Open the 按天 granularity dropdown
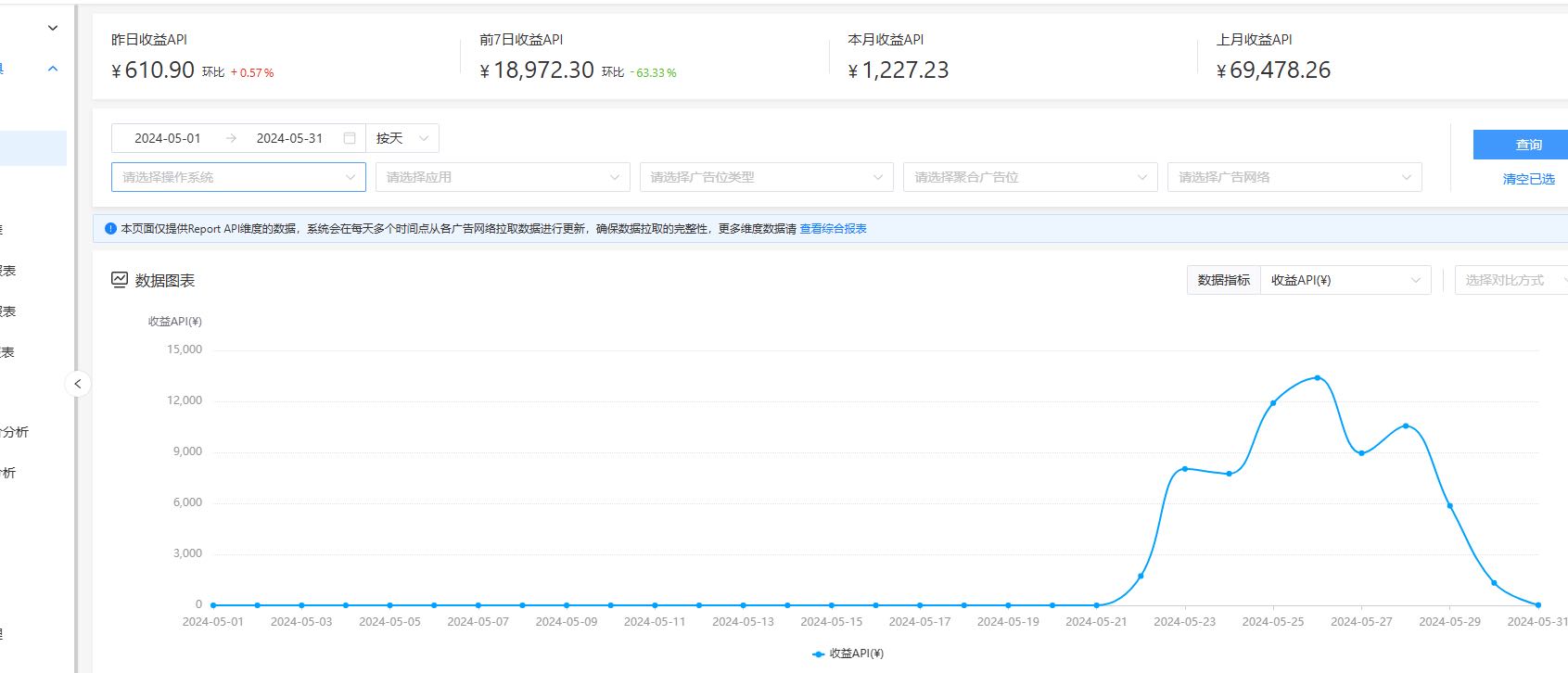 [x=402, y=138]
